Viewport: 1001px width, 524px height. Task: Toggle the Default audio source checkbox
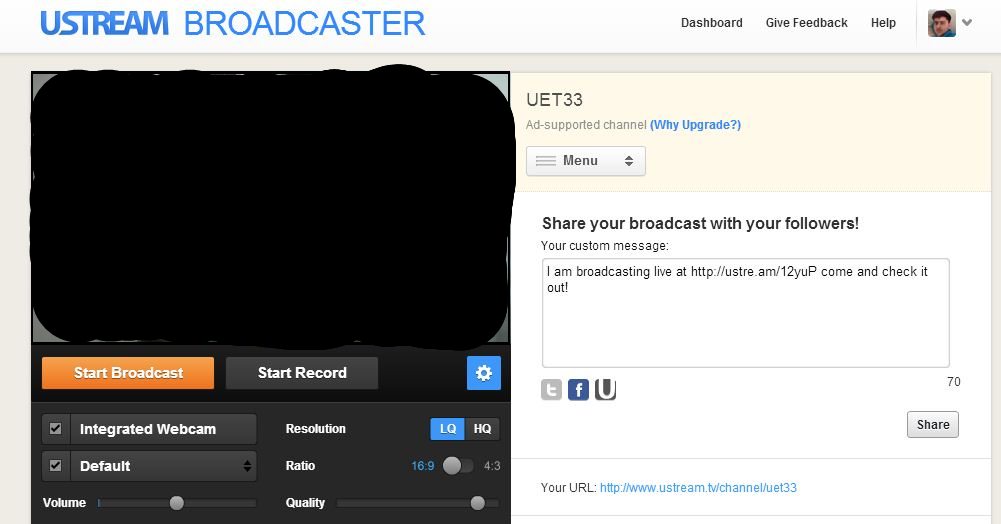56,466
